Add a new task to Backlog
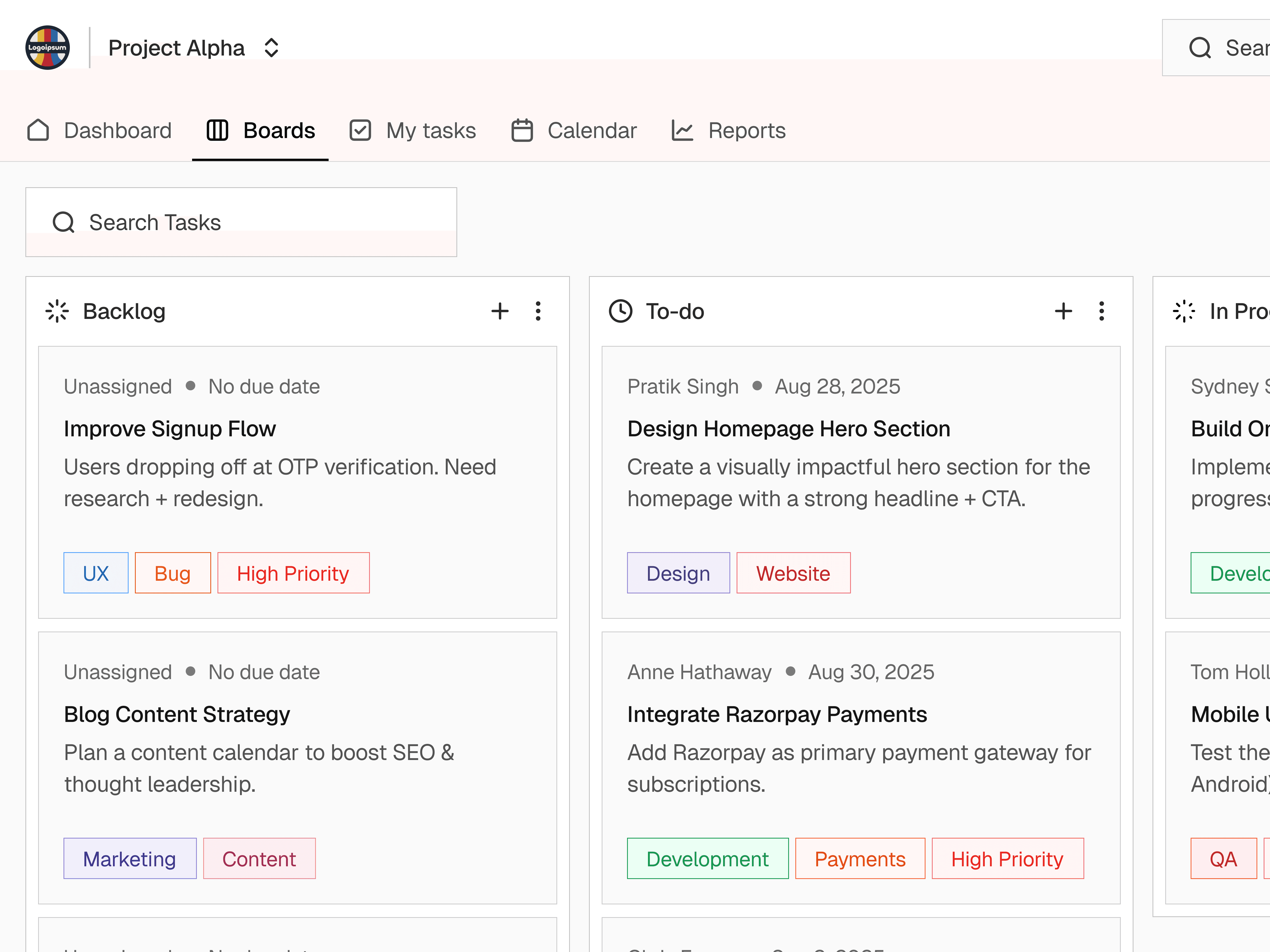The width and height of the screenshot is (1270, 952). click(x=500, y=311)
